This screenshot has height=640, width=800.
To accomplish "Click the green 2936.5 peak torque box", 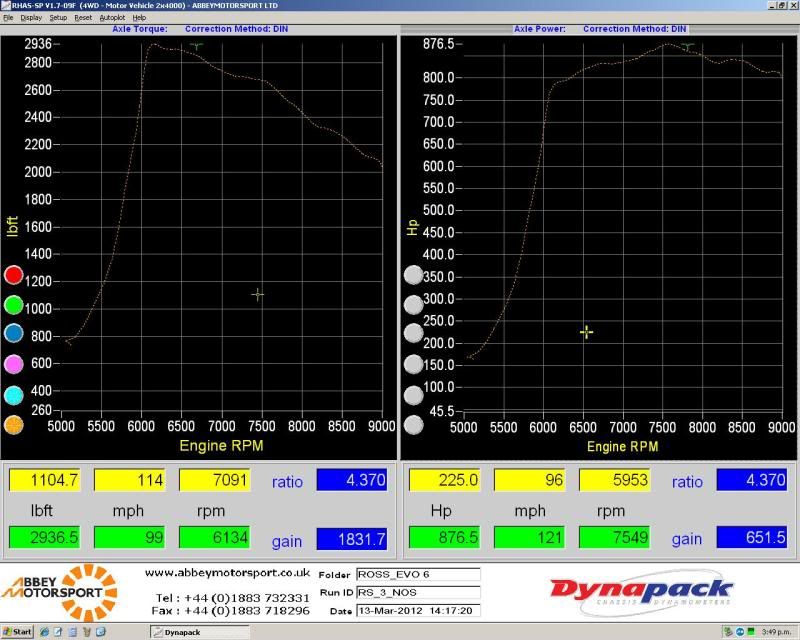I will coord(45,537).
